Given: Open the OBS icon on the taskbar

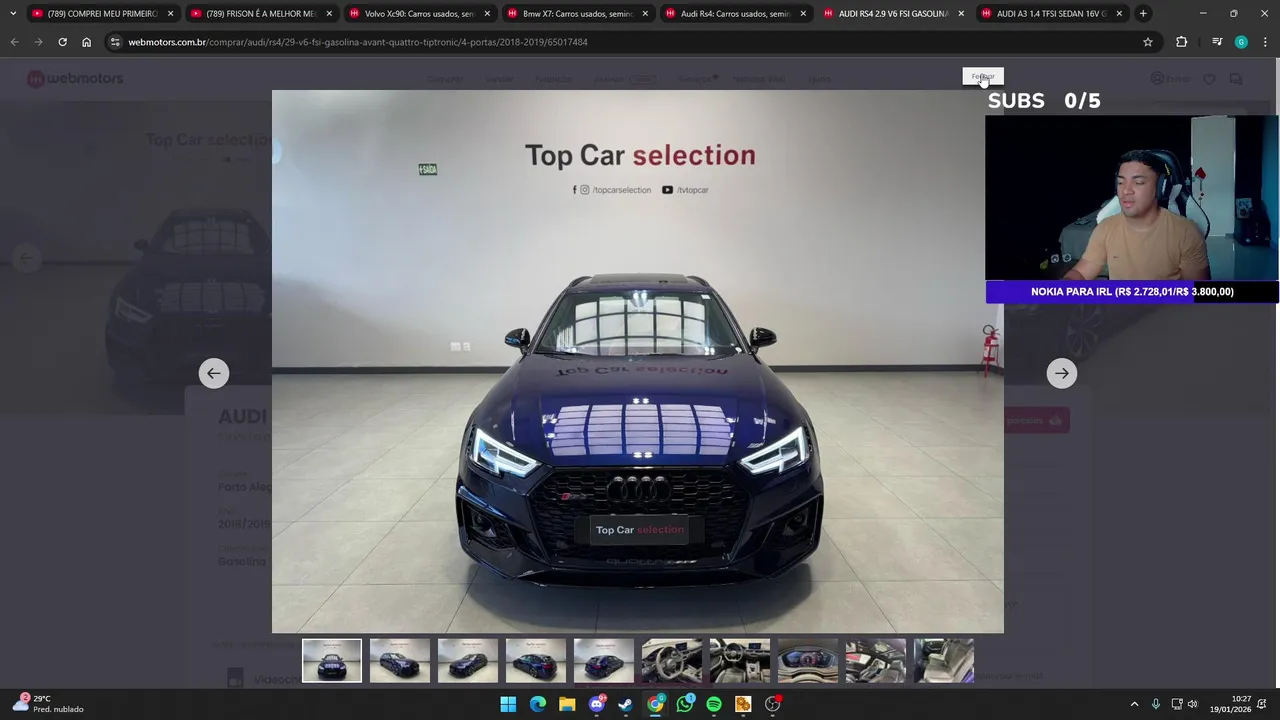Looking at the screenshot, I should point(773,704).
